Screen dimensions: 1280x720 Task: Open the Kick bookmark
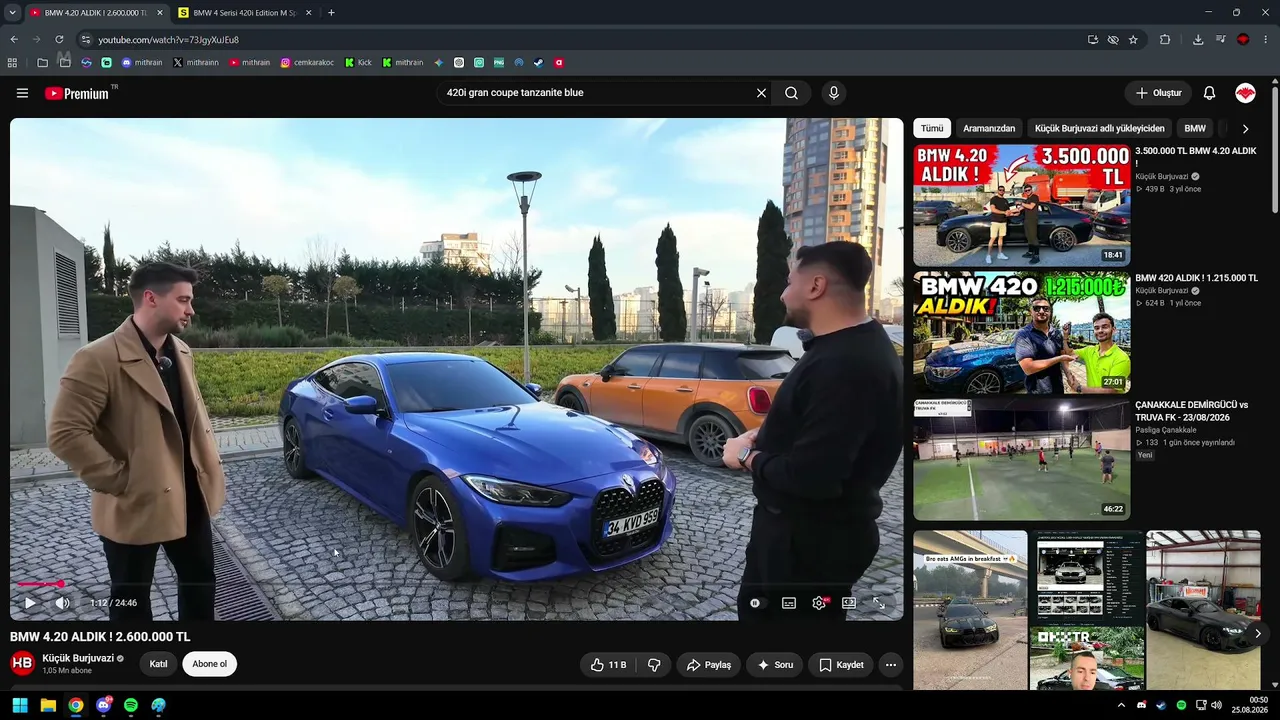pos(358,63)
